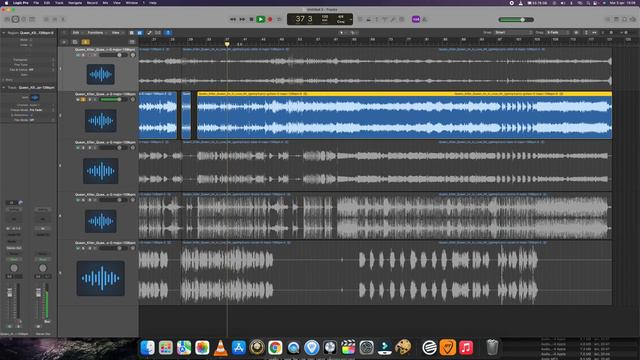Click the Catch Playhead blue button in tracks toolbar
This screenshot has width=640, height=360.
[168, 33]
